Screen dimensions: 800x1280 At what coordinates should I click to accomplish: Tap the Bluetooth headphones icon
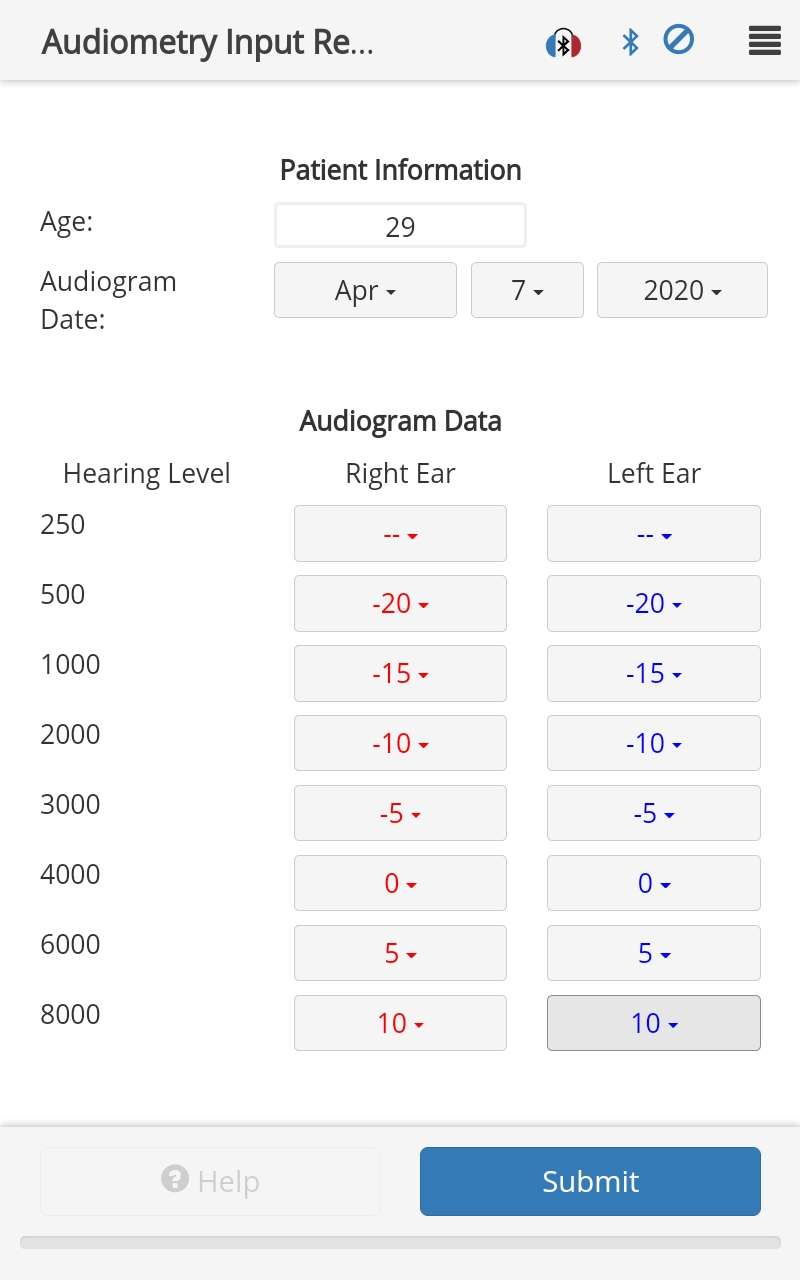click(x=563, y=43)
